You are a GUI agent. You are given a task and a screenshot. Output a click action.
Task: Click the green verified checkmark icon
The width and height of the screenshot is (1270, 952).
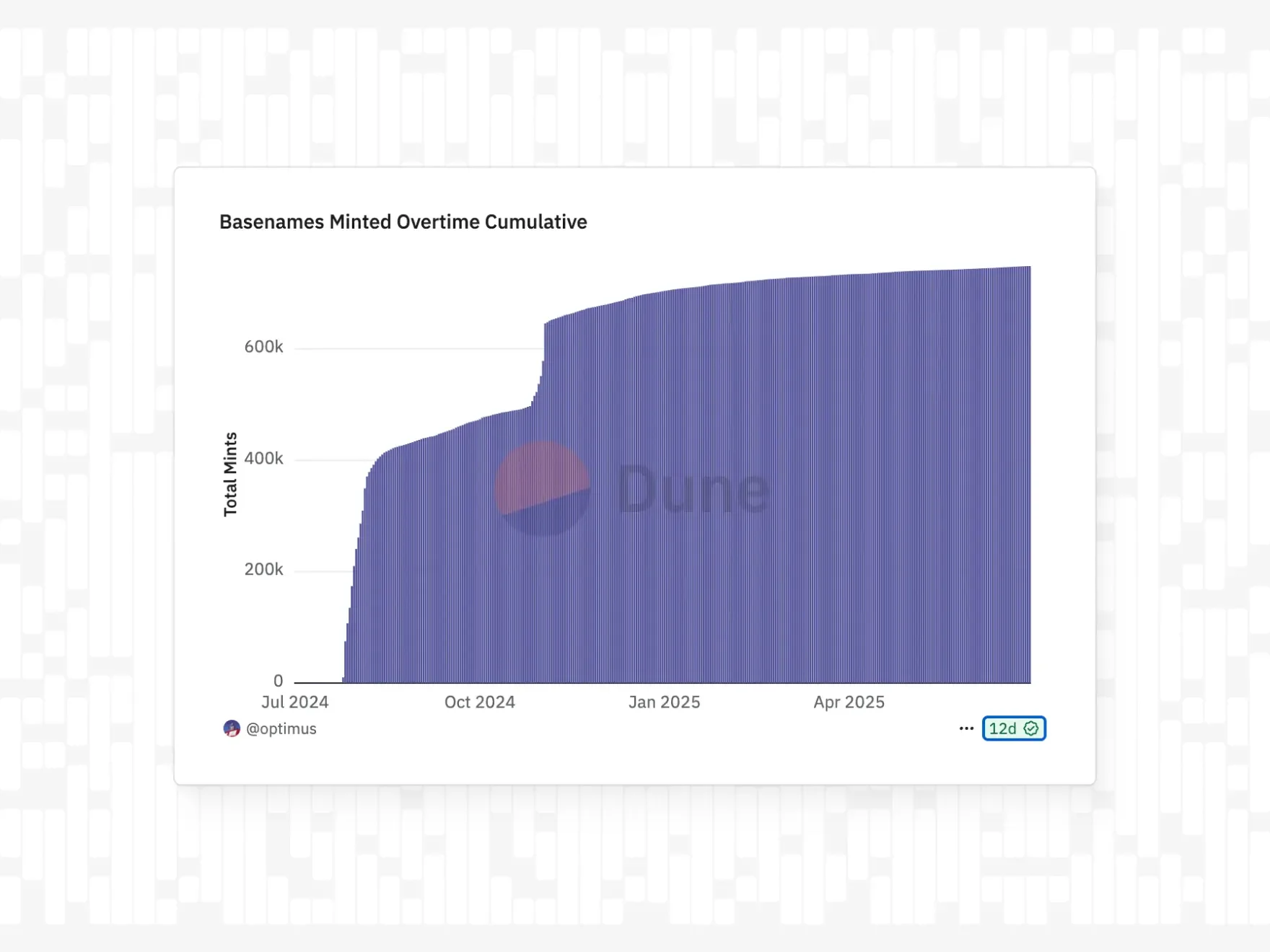(x=1031, y=728)
